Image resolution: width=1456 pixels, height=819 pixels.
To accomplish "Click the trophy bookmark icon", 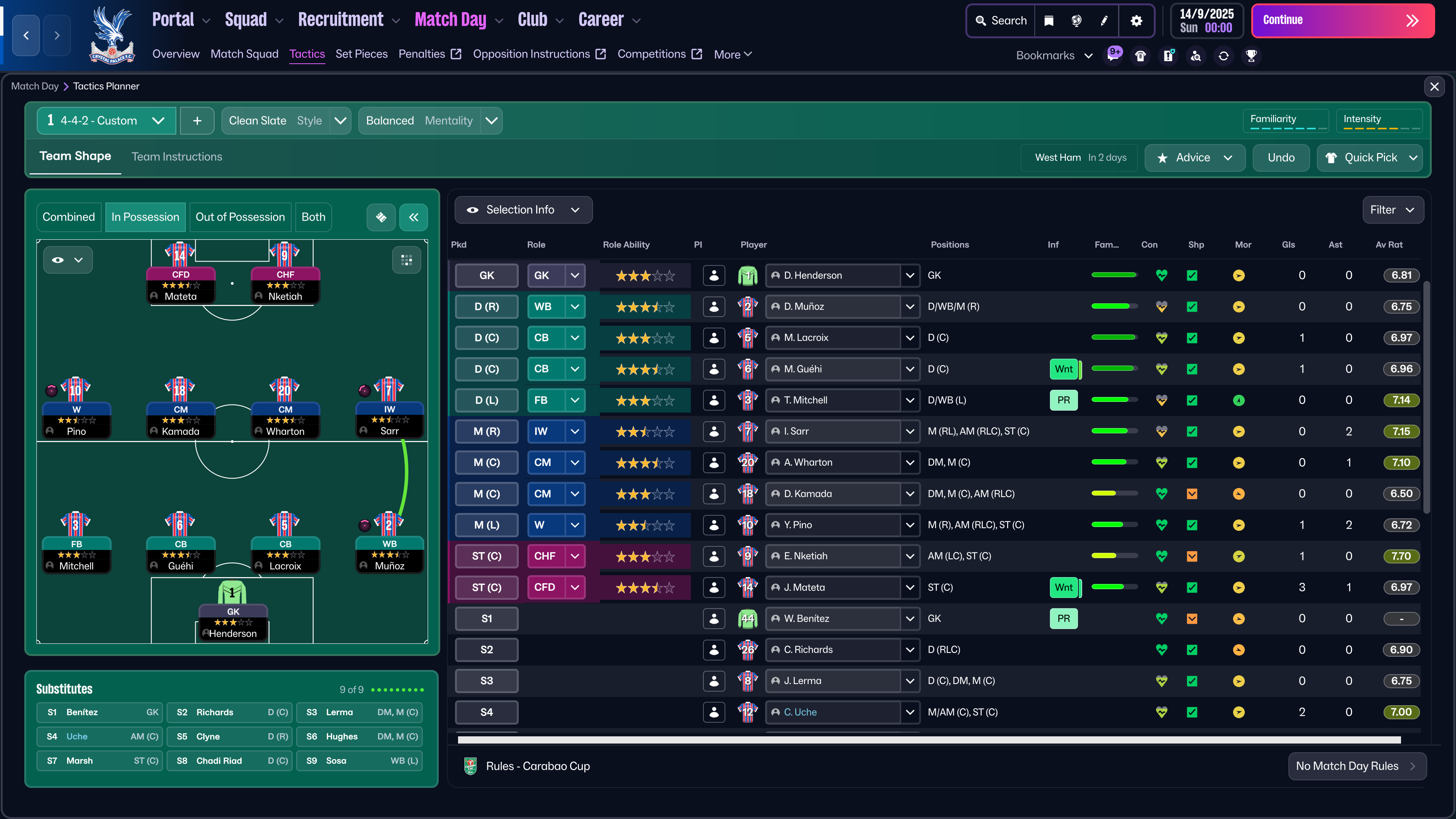I will (1251, 55).
